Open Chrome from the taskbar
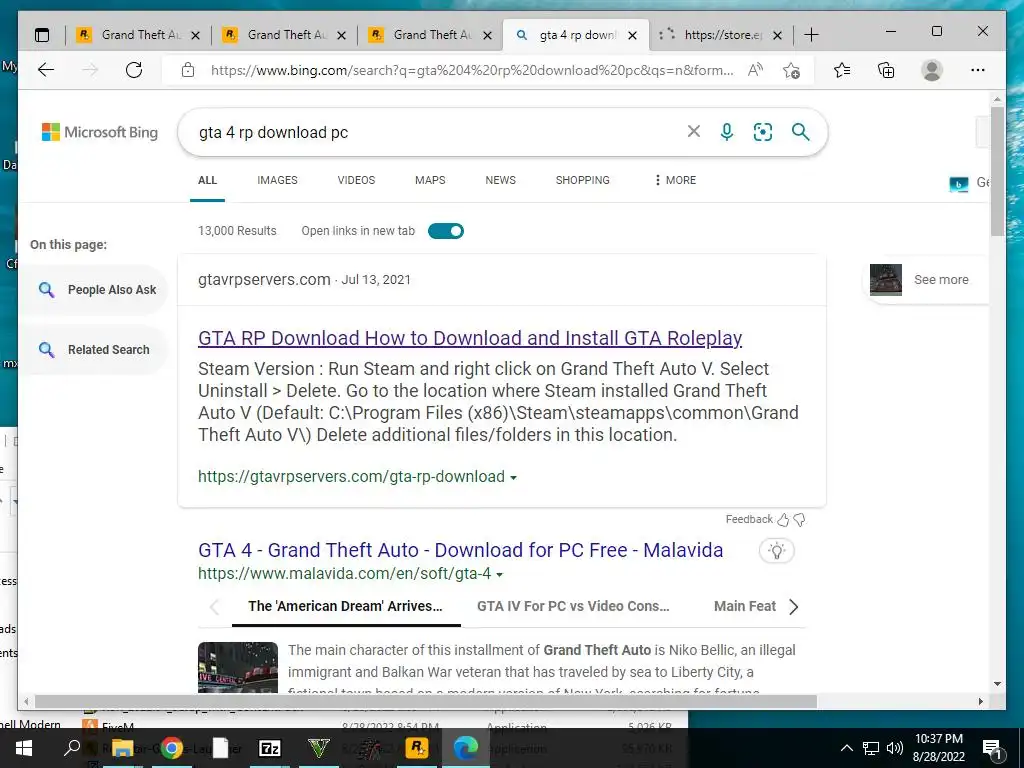The image size is (1024, 768). pos(172,748)
